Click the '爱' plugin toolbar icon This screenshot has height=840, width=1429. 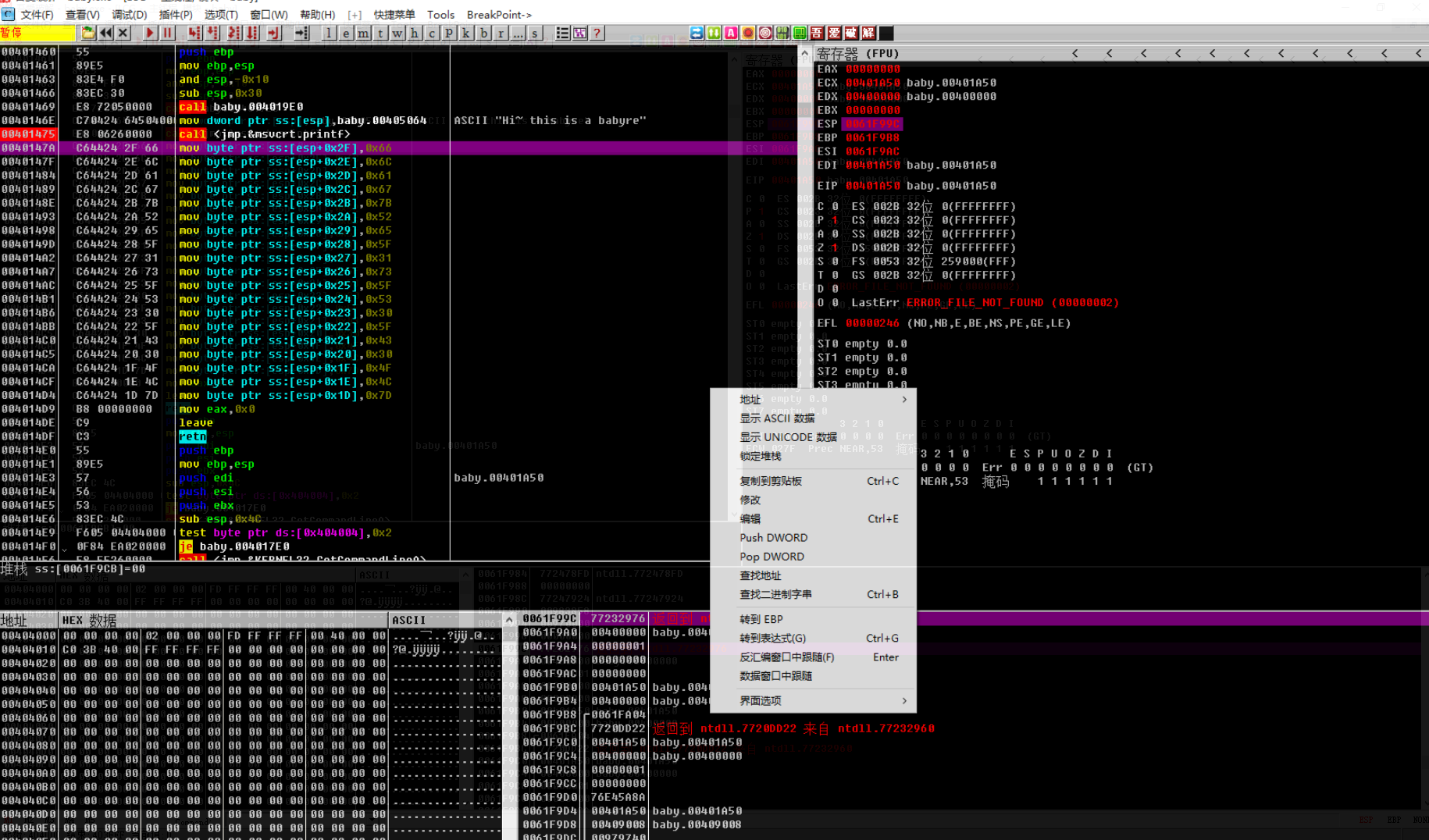pos(834,33)
